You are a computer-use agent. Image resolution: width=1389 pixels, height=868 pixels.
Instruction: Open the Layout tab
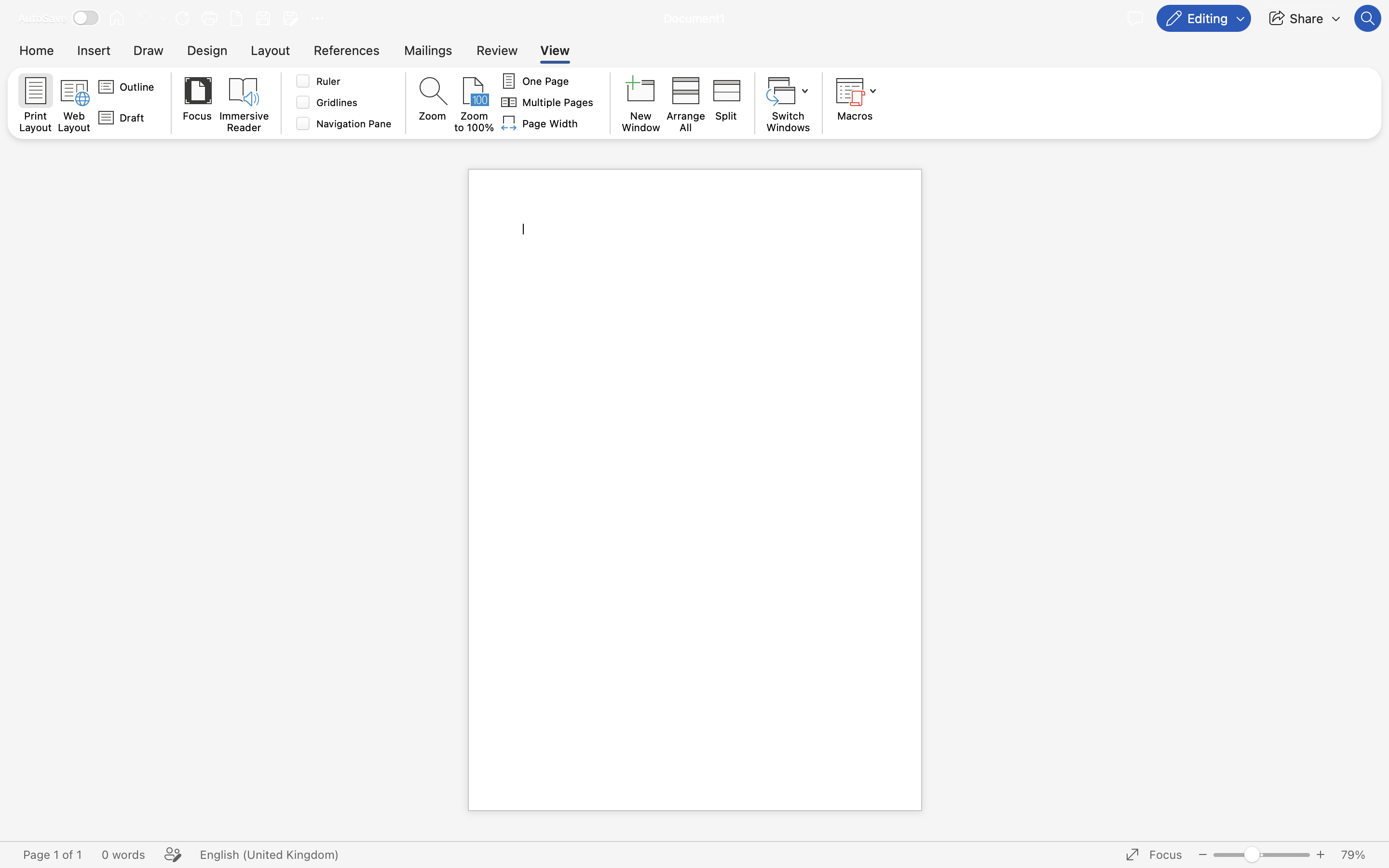pos(270,51)
